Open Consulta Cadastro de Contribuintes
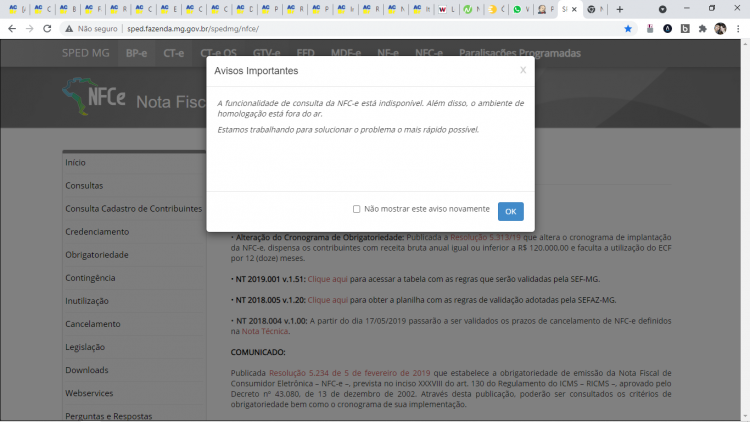This screenshot has width=750, height=422. point(133,209)
